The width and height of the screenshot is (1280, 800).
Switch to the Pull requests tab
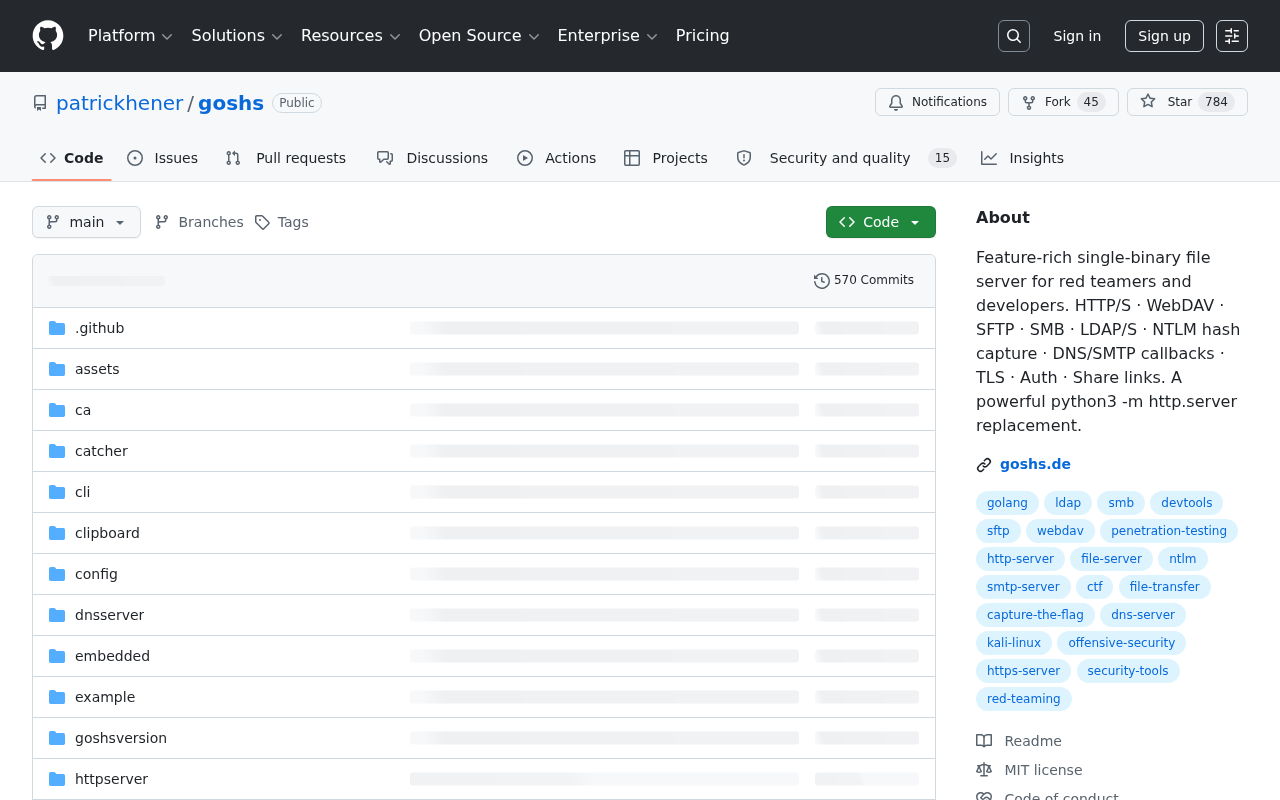point(286,158)
